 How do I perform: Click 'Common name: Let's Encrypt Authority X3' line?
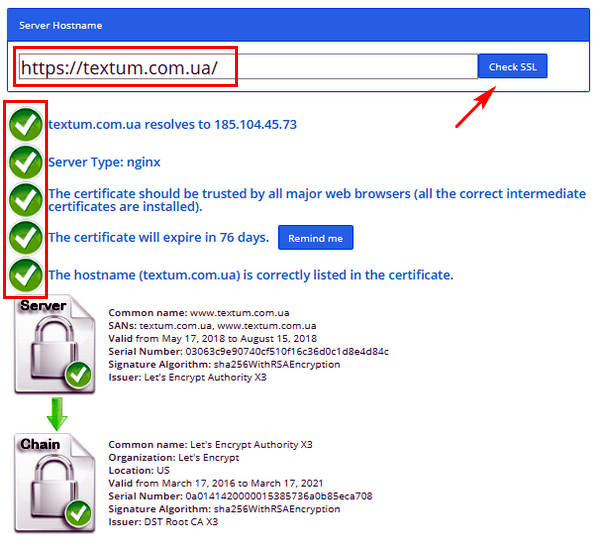tap(210, 445)
